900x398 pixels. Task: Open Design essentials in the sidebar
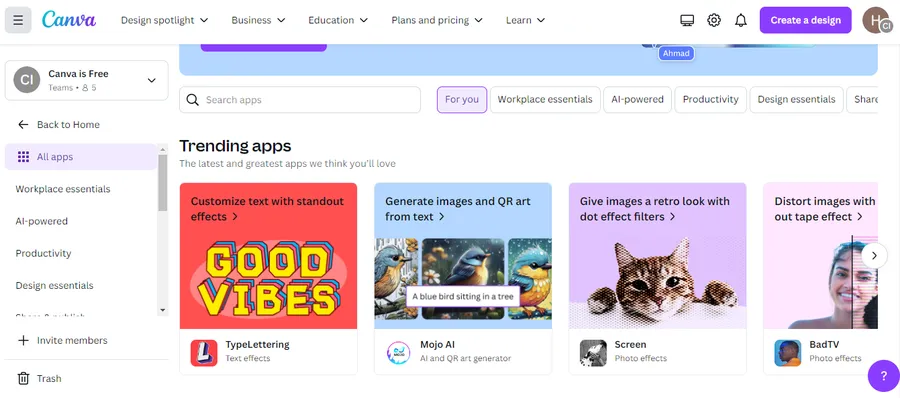coord(80,285)
